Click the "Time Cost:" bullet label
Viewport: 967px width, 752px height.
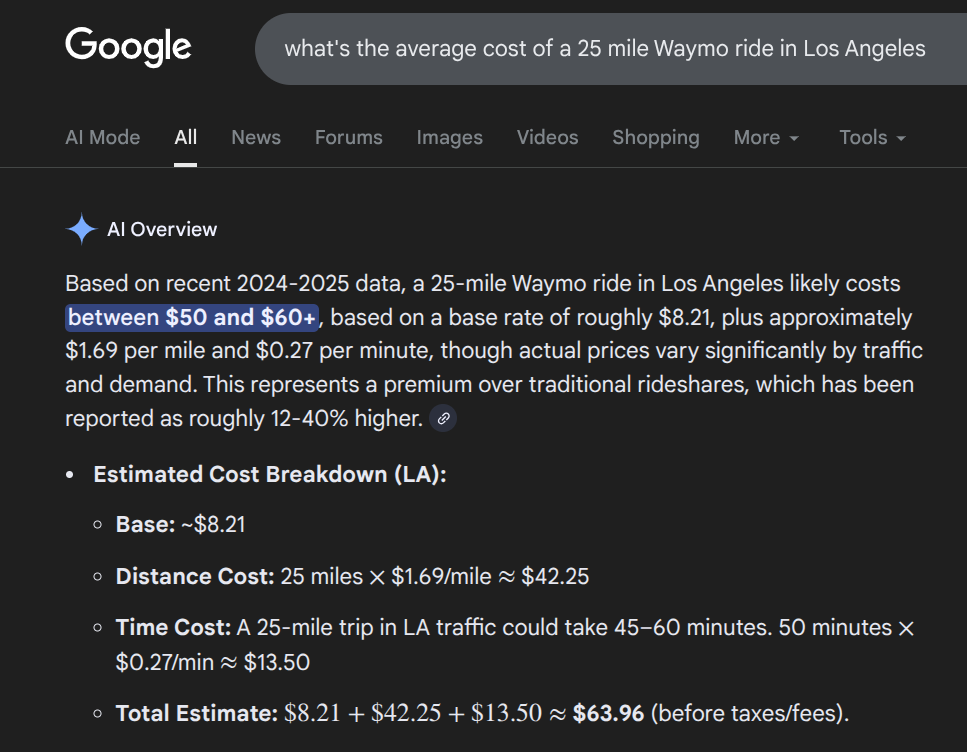pyautogui.click(x=173, y=628)
